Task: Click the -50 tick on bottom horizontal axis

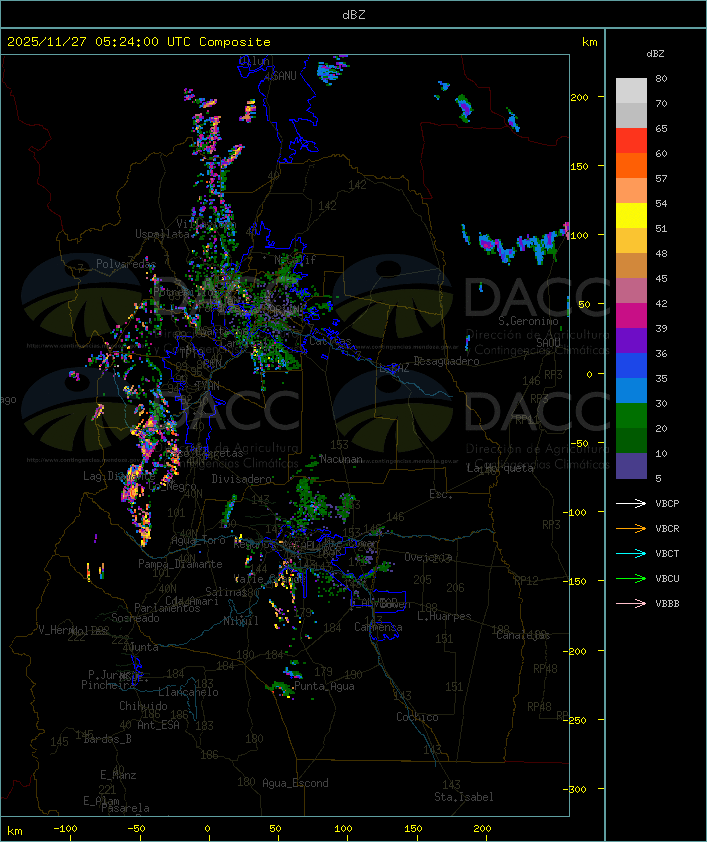Action: point(136,829)
